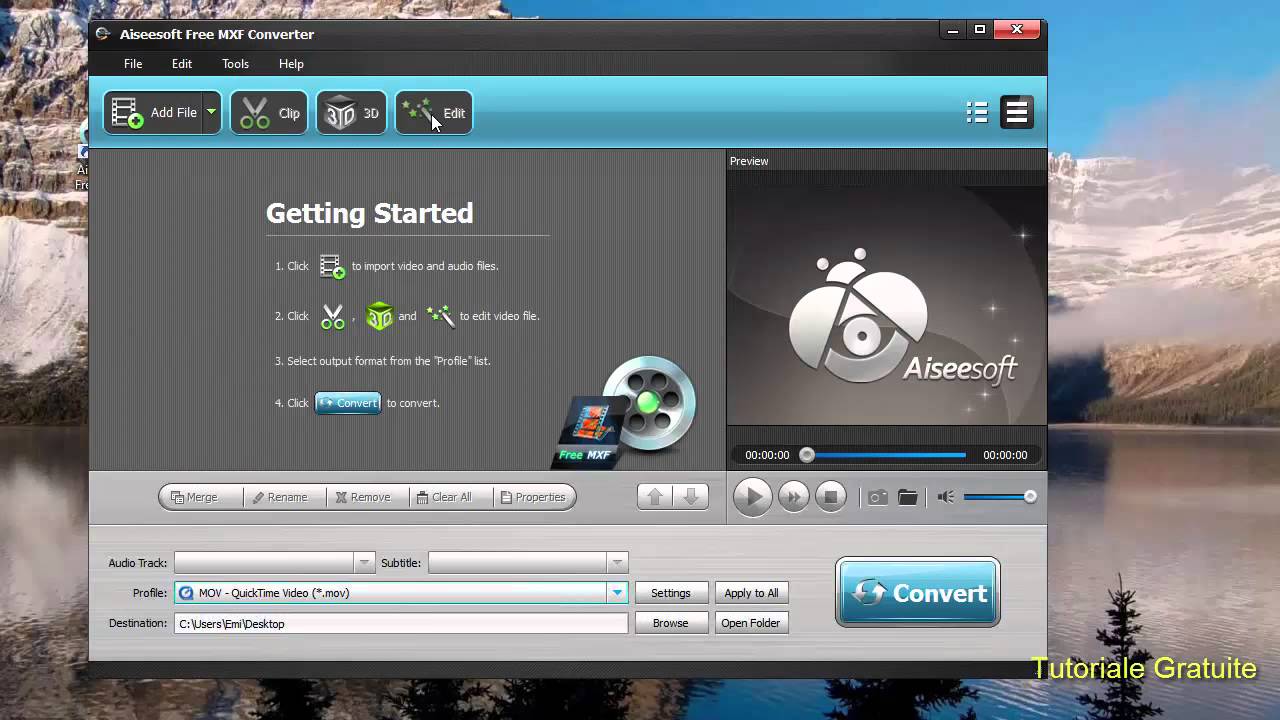Open the Edit menu in menu bar
Viewport: 1280px width, 720px height.
click(x=182, y=64)
